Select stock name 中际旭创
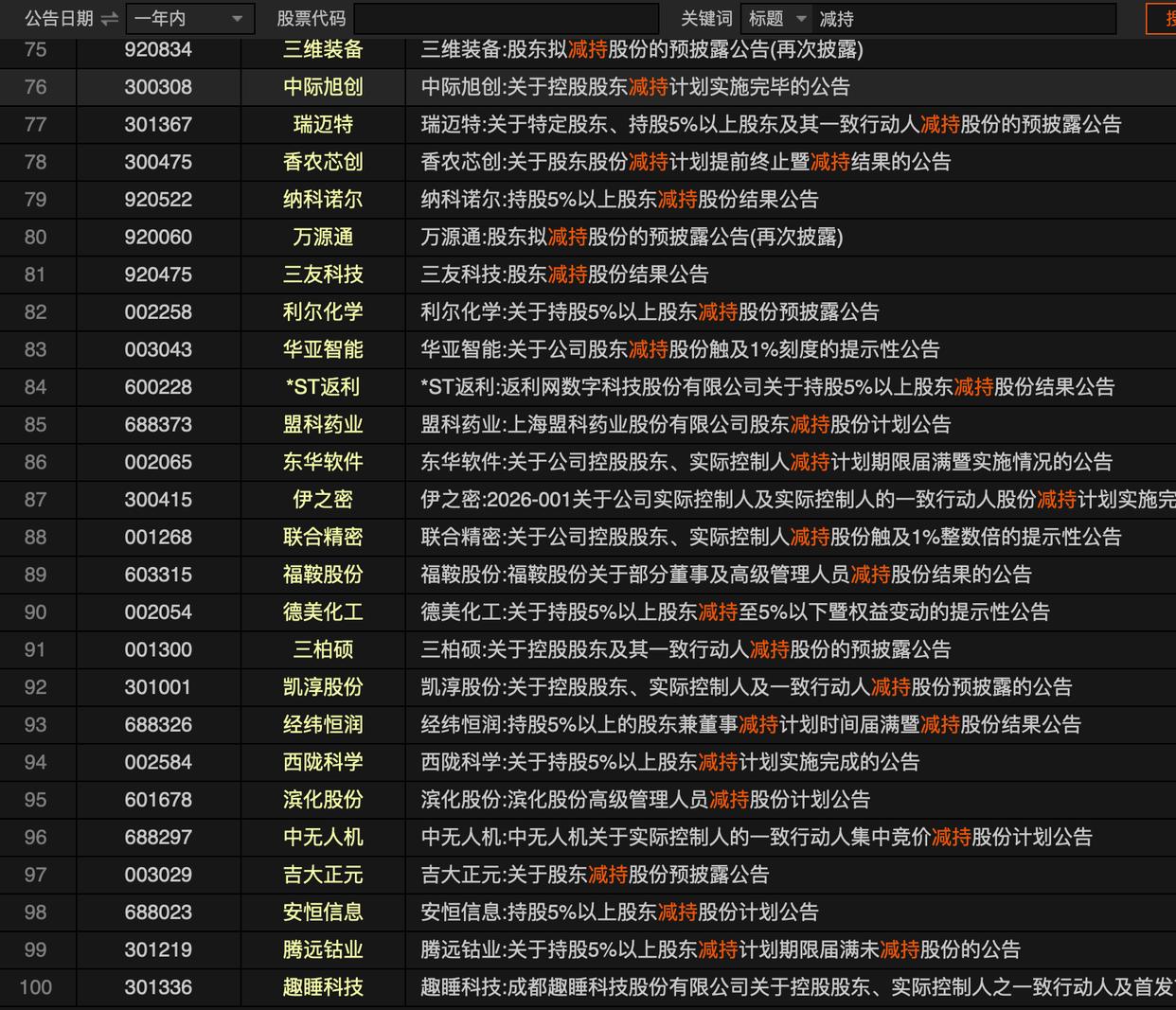 click(x=323, y=87)
